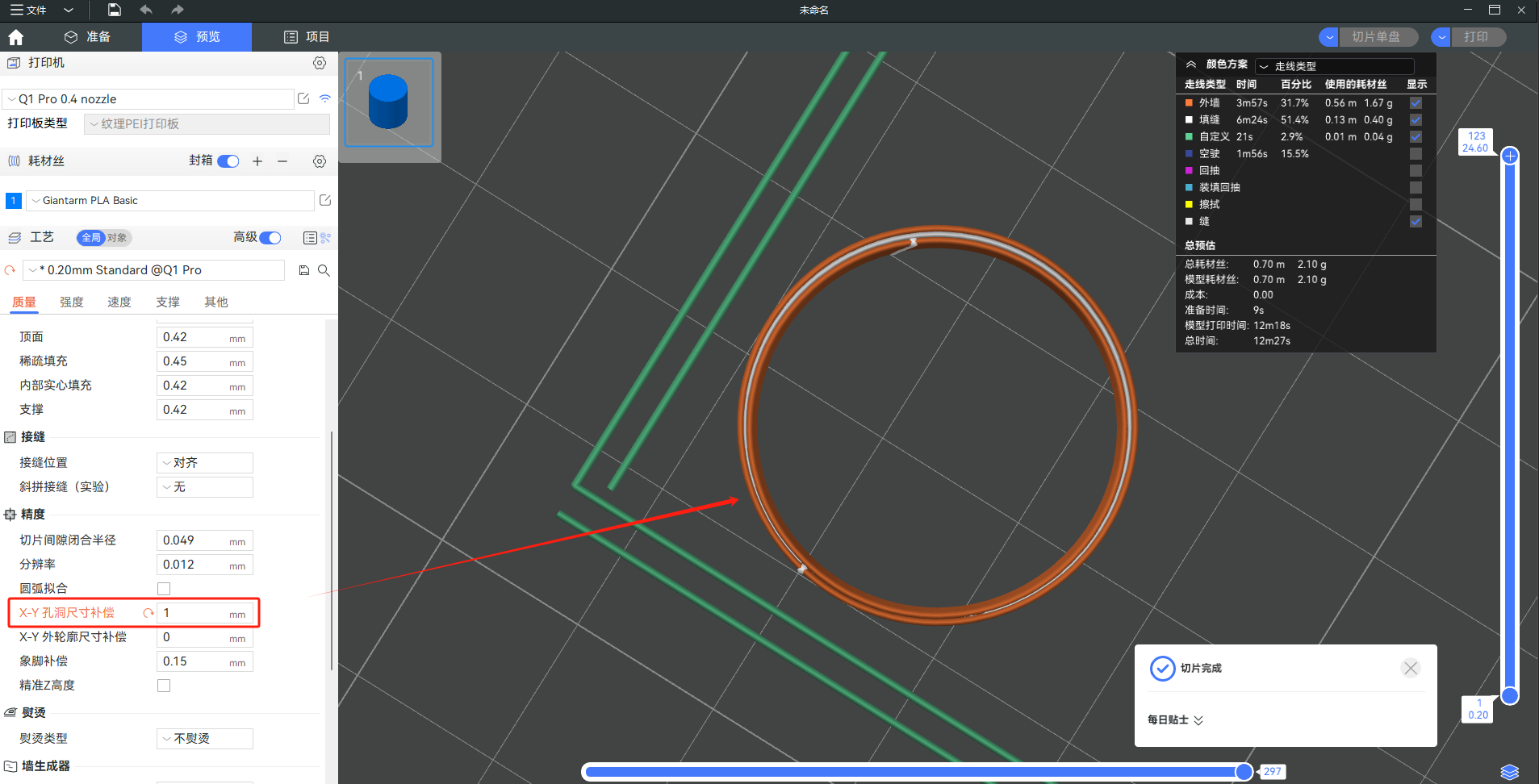Switch to the 准备 tab

click(87, 37)
